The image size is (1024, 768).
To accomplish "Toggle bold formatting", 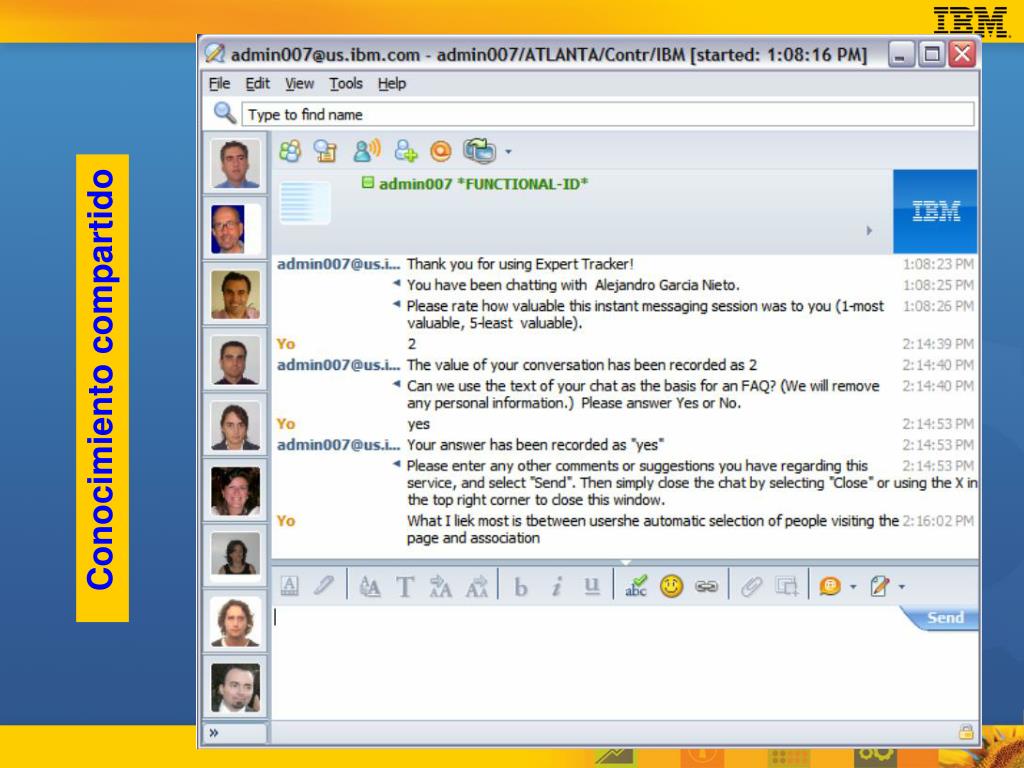I will click(x=520, y=586).
